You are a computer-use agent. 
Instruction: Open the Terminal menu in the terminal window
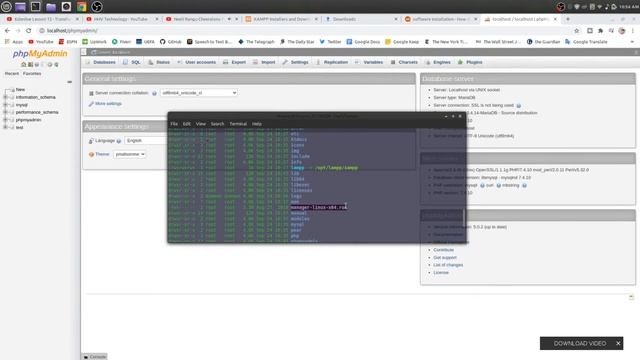pyautogui.click(x=238, y=124)
